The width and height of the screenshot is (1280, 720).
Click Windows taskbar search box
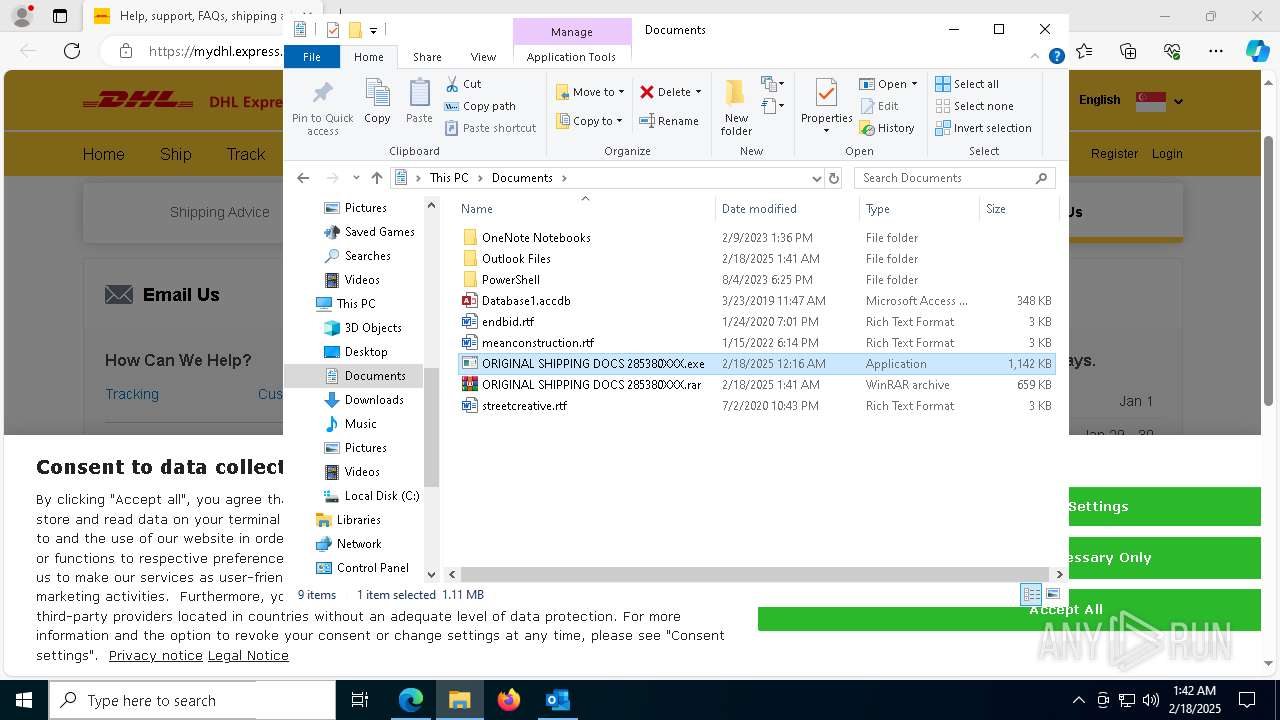(x=192, y=700)
